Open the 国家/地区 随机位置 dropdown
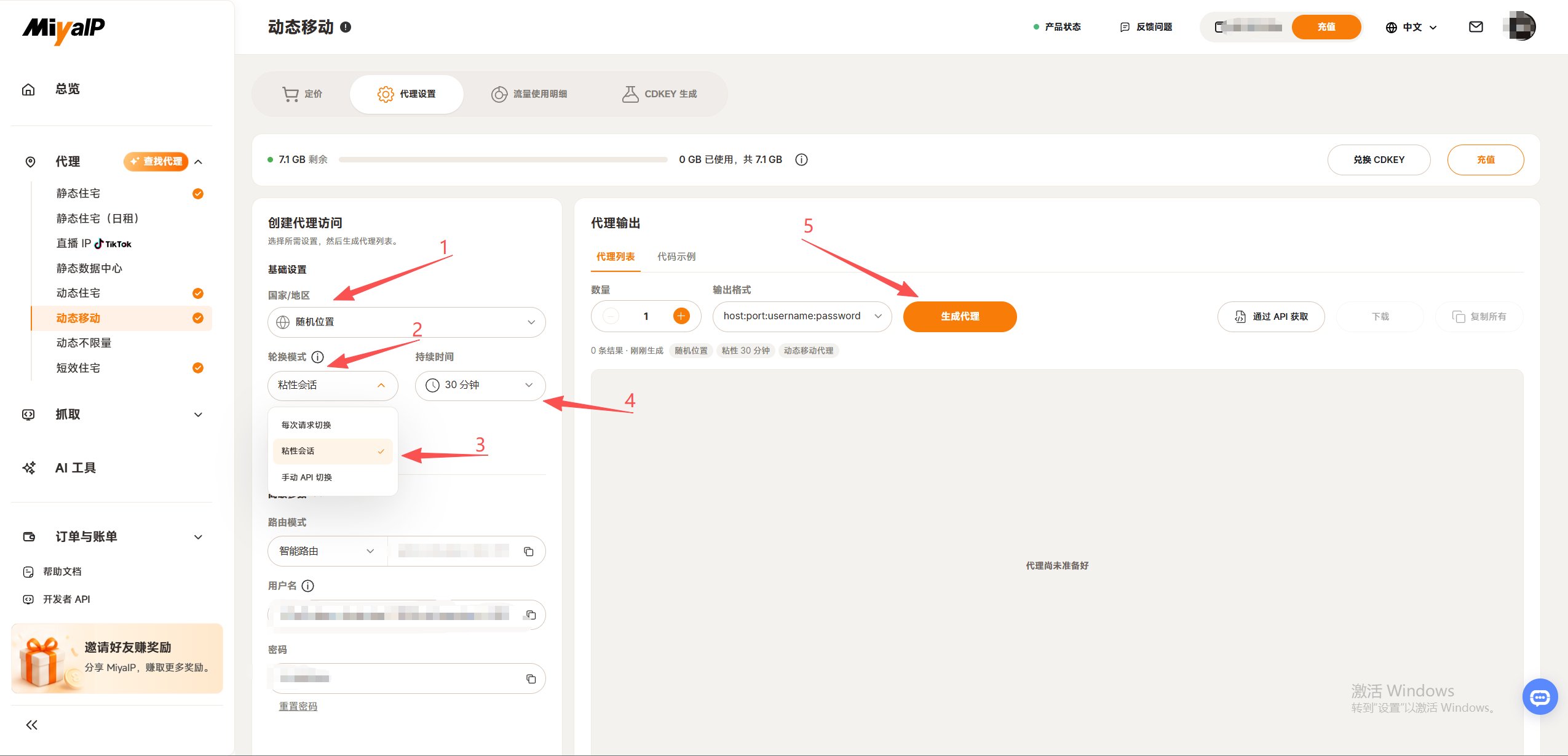This screenshot has width=1568, height=756. (x=406, y=322)
